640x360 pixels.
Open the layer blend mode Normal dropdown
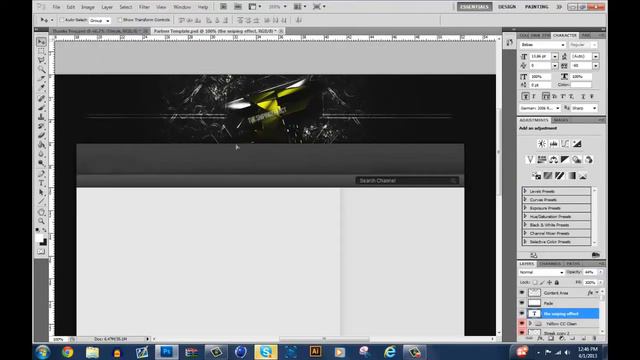point(542,272)
